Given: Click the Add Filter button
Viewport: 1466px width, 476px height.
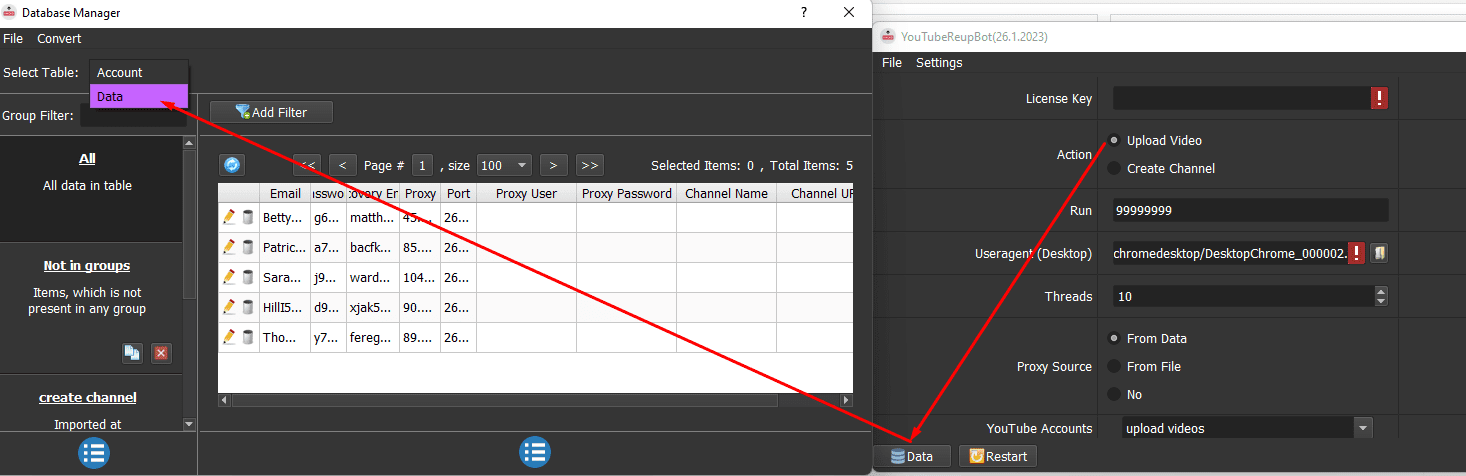Looking at the screenshot, I should coord(271,112).
